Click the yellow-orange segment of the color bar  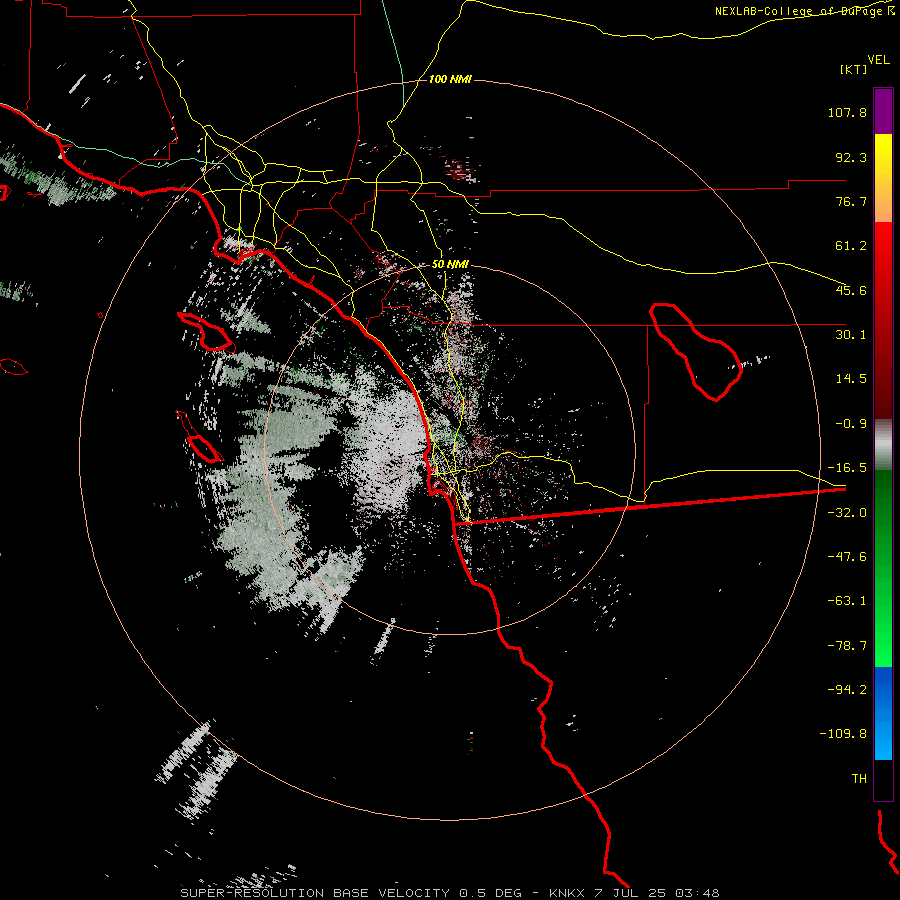(883, 178)
